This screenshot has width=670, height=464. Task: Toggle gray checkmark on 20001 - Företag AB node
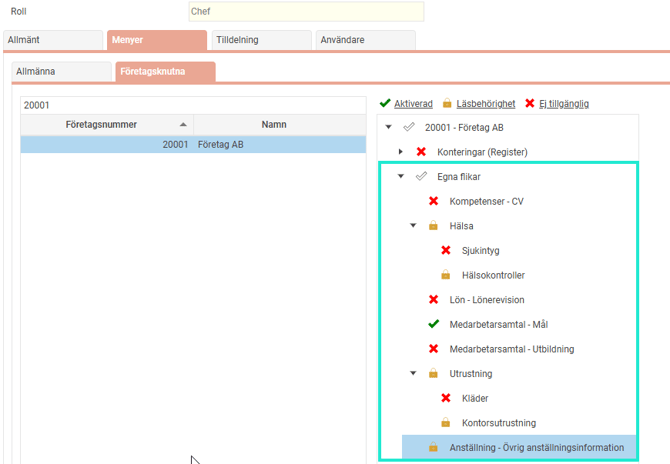408,127
